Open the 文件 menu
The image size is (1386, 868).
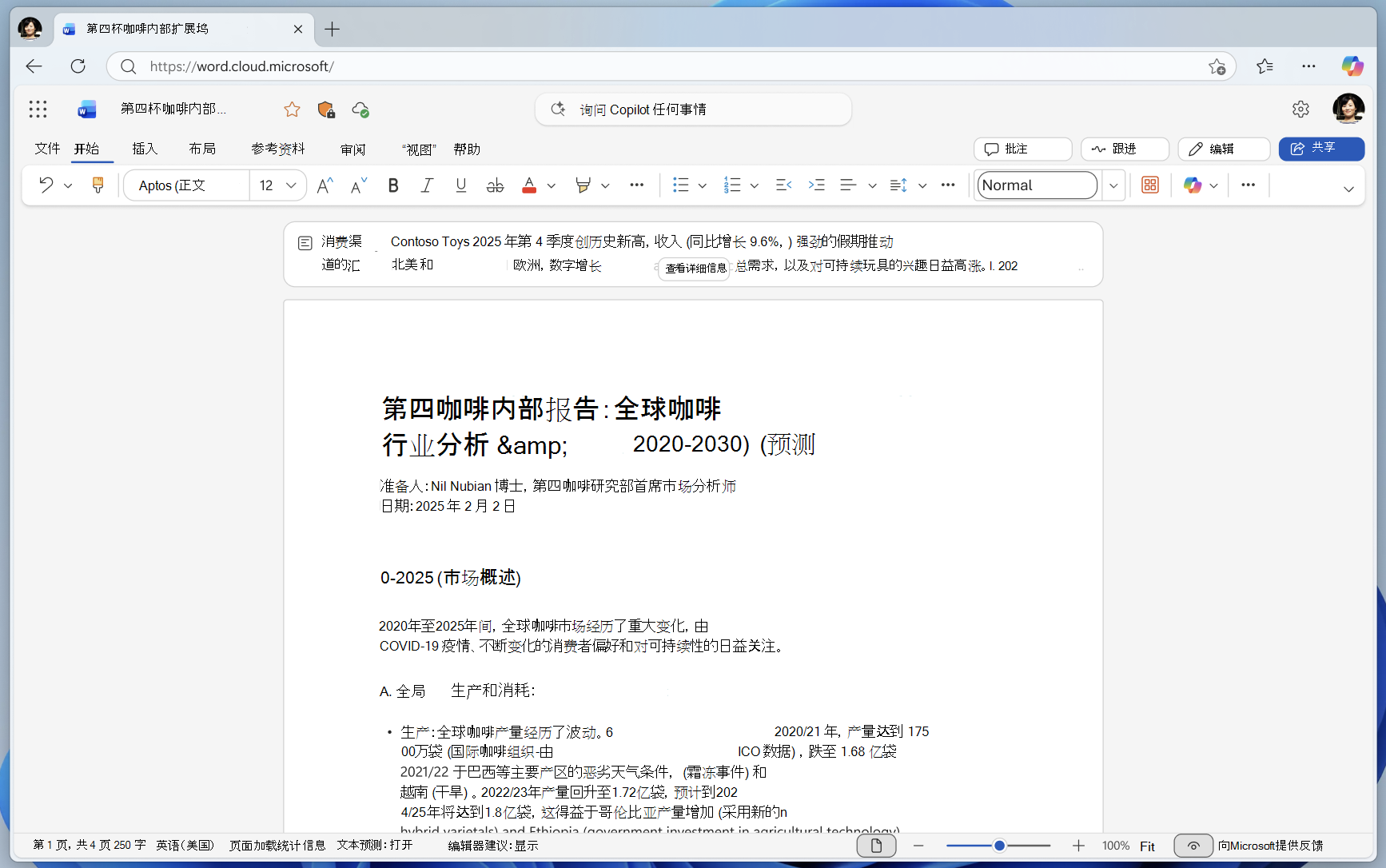pos(47,149)
